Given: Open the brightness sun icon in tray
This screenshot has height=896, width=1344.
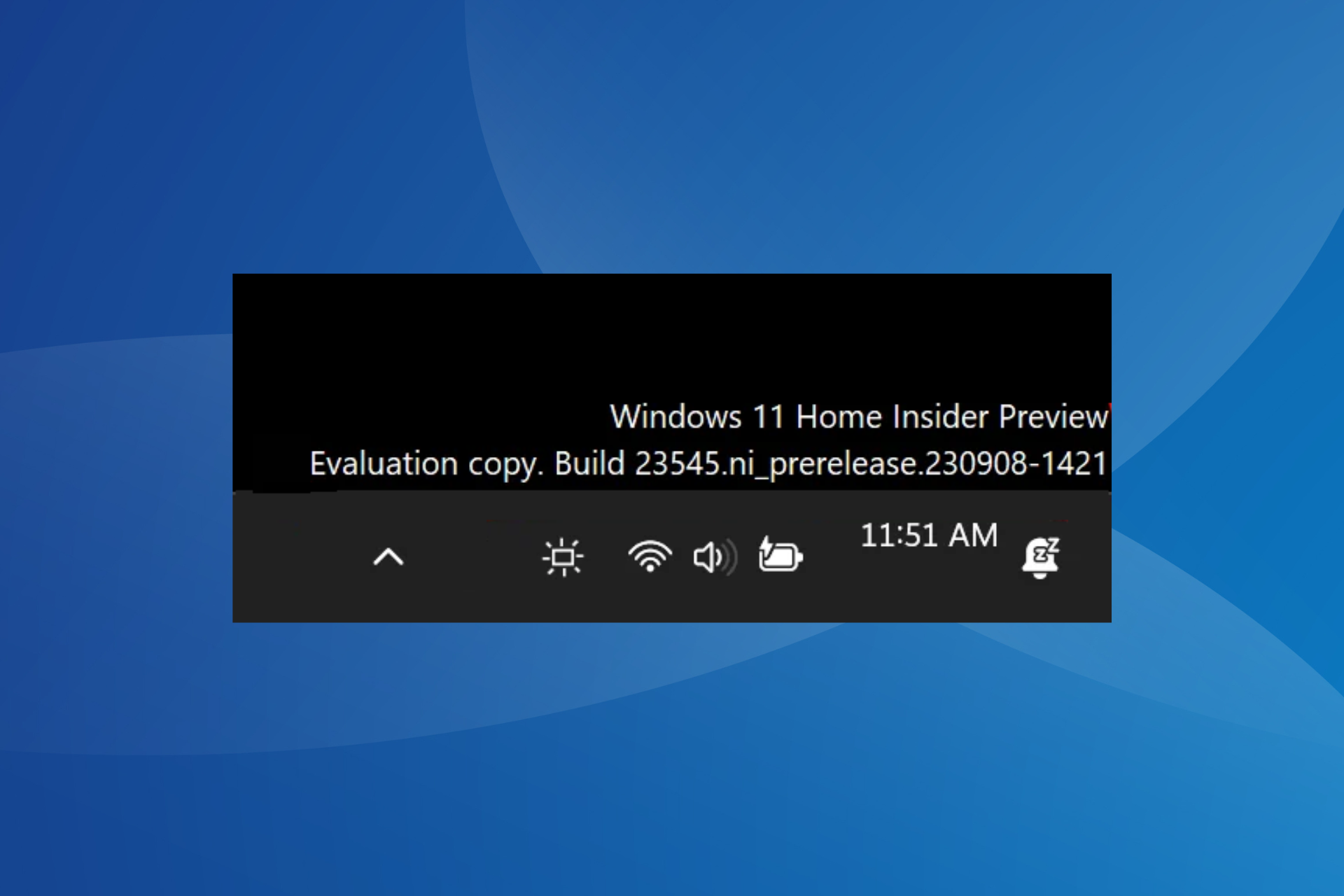Looking at the screenshot, I should click(x=563, y=557).
